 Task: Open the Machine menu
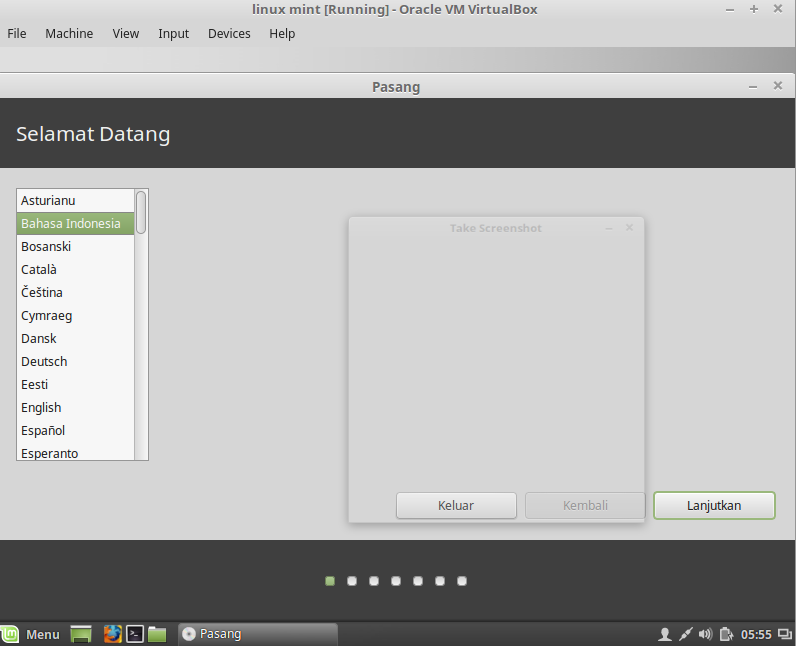tap(69, 33)
